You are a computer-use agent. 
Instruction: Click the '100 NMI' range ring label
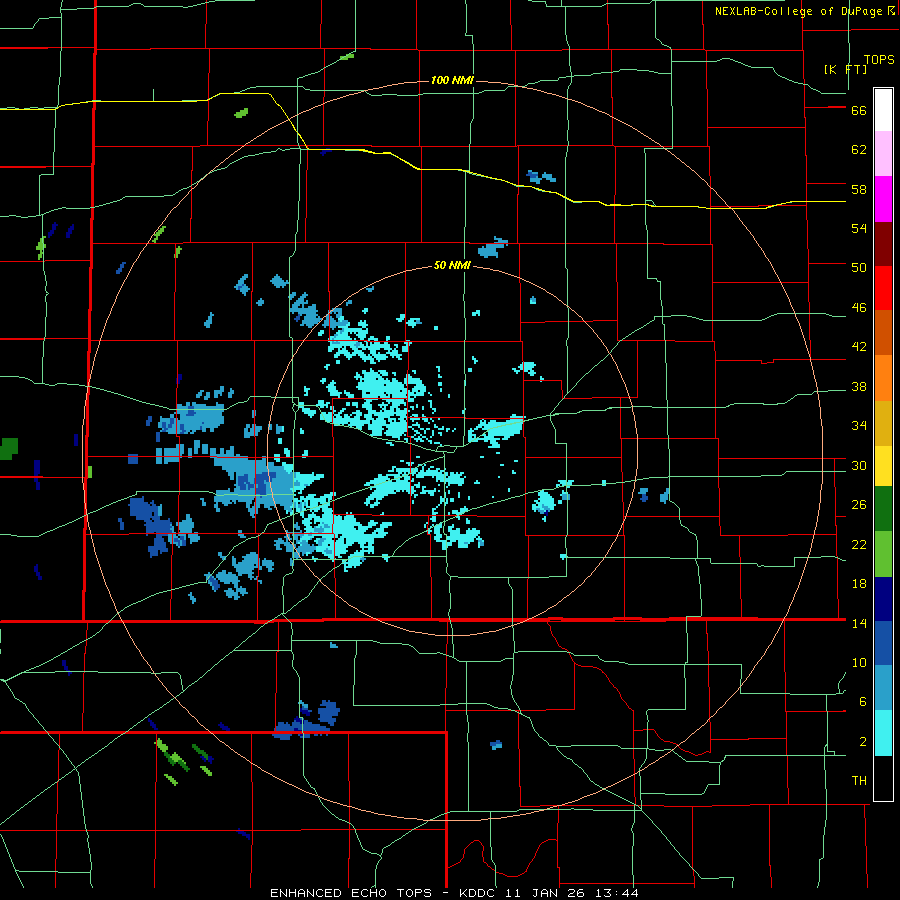[452, 80]
